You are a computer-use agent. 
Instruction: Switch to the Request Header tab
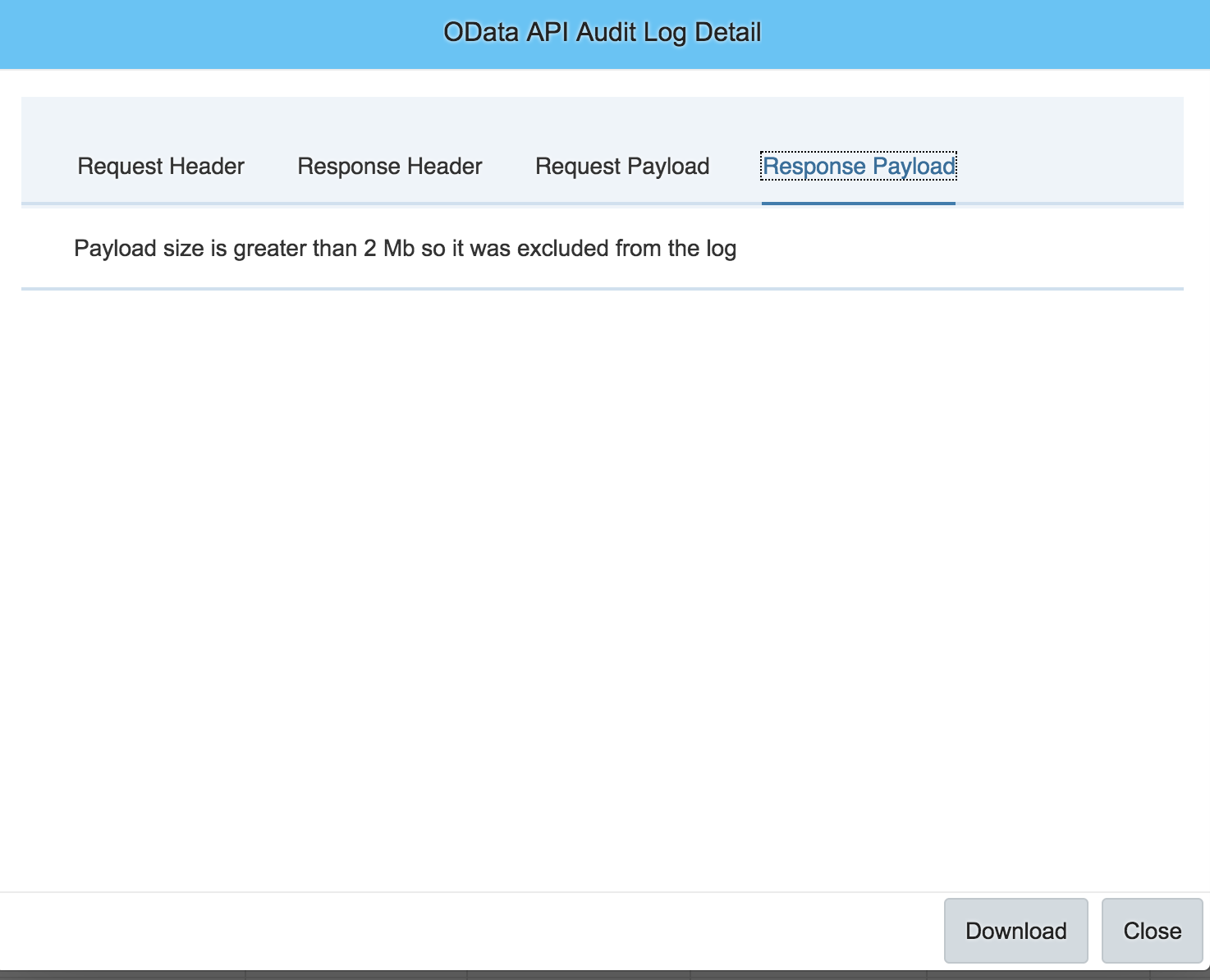(x=161, y=166)
